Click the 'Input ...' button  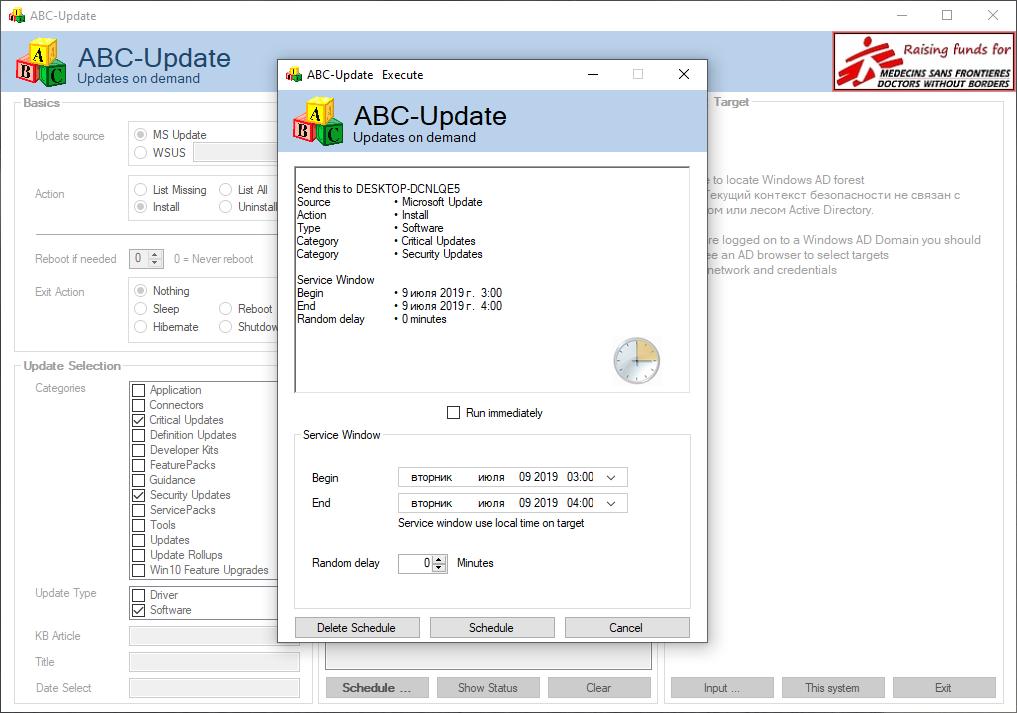(x=722, y=688)
